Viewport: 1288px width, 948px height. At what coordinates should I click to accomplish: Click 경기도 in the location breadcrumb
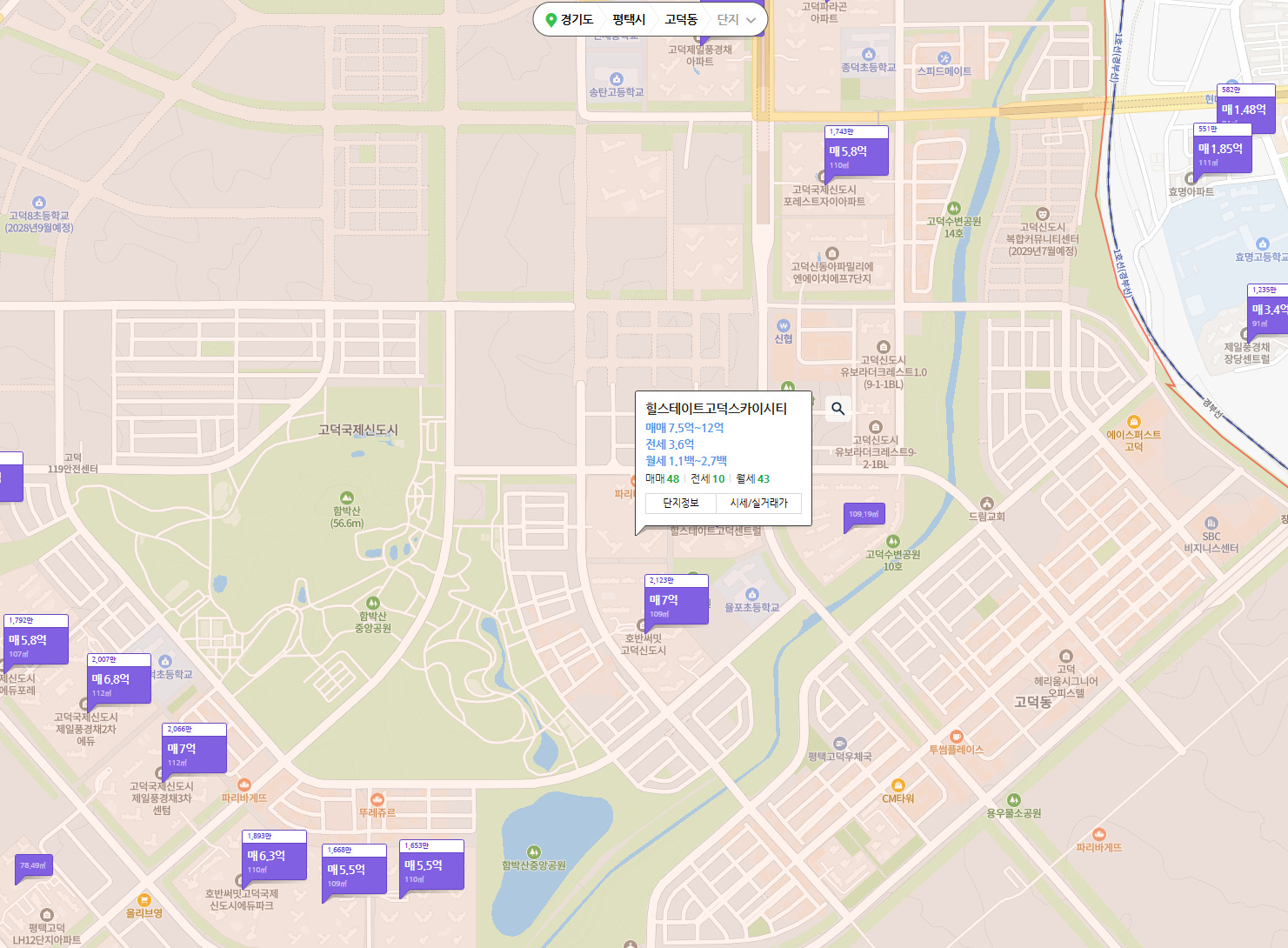click(577, 20)
